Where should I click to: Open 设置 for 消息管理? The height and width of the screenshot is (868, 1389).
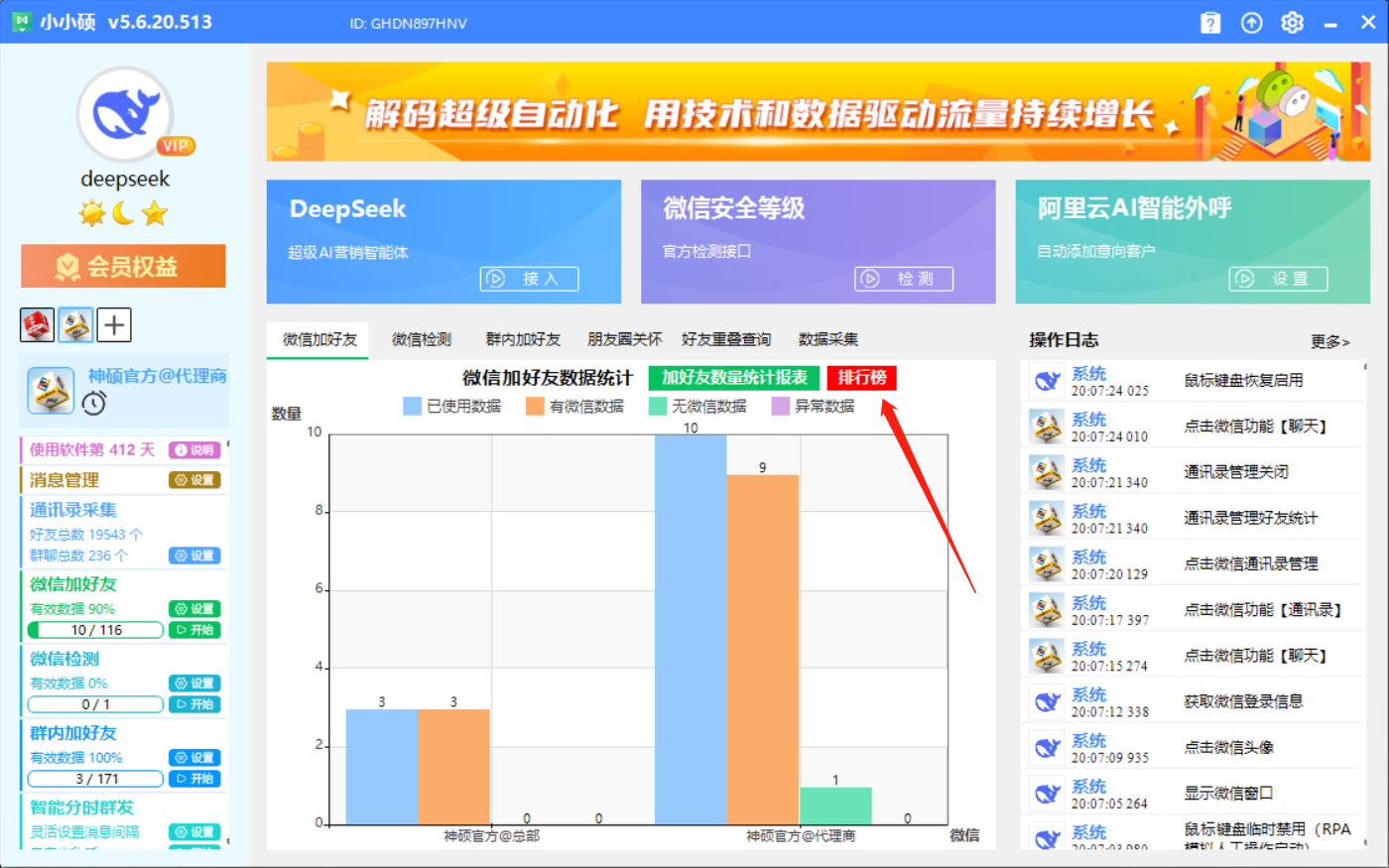(194, 480)
